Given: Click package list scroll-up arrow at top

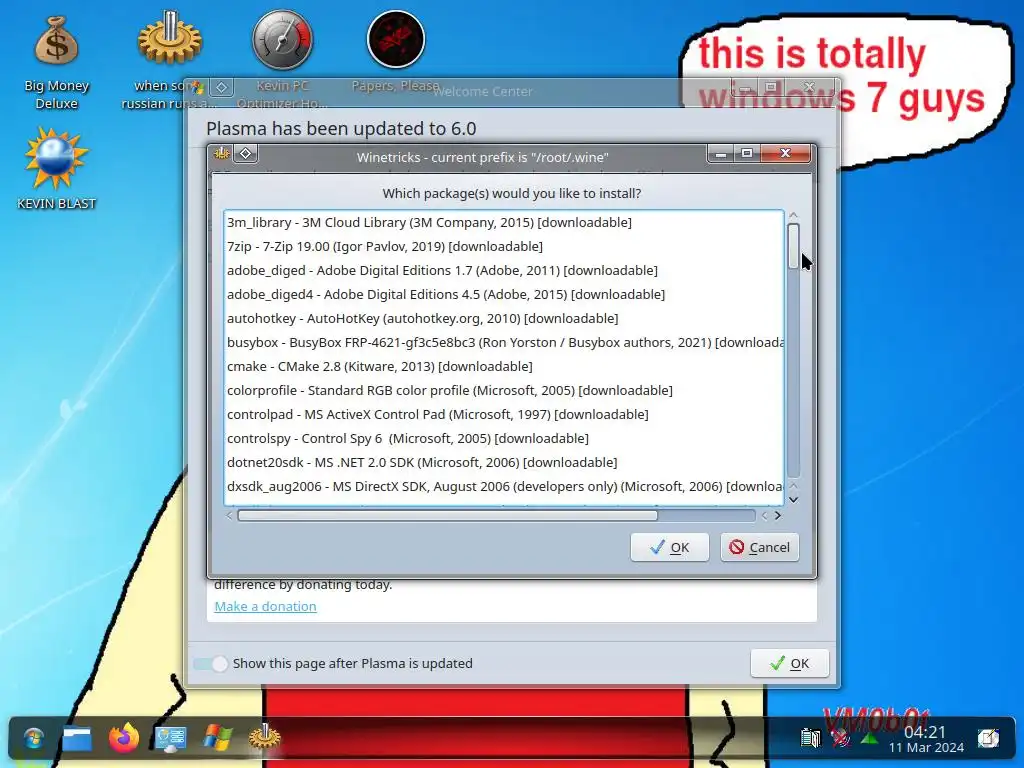Looking at the screenshot, I should click(x=793, y=215).
